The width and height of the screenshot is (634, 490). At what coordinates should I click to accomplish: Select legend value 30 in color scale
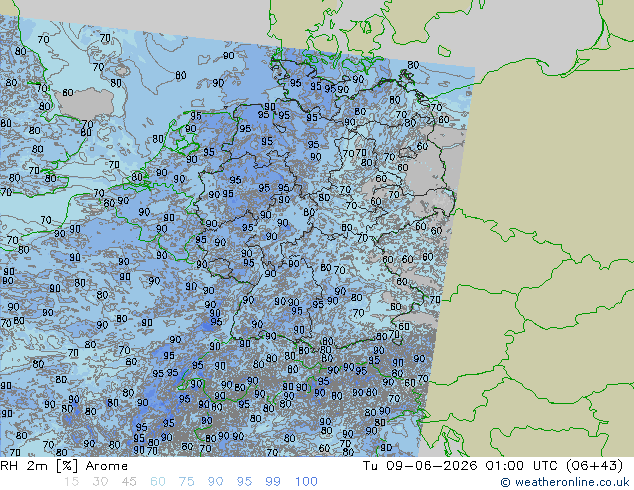coord(100,482)
